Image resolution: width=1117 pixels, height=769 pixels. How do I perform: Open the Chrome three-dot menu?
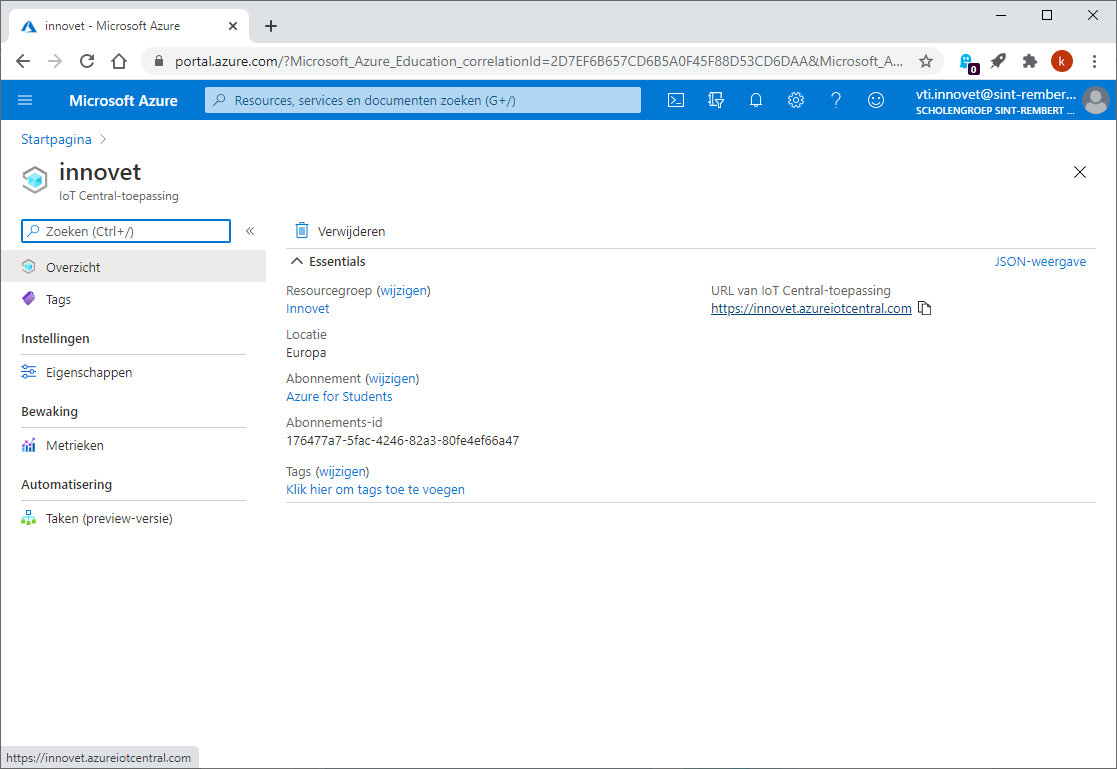point(1094,61)
